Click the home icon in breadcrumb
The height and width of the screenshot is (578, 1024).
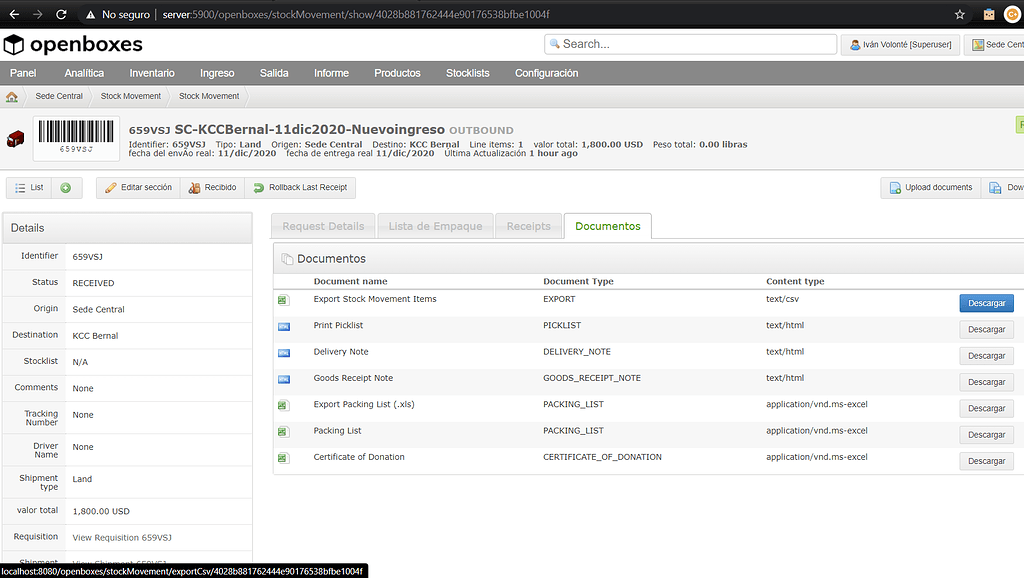[x=12, y=97]
